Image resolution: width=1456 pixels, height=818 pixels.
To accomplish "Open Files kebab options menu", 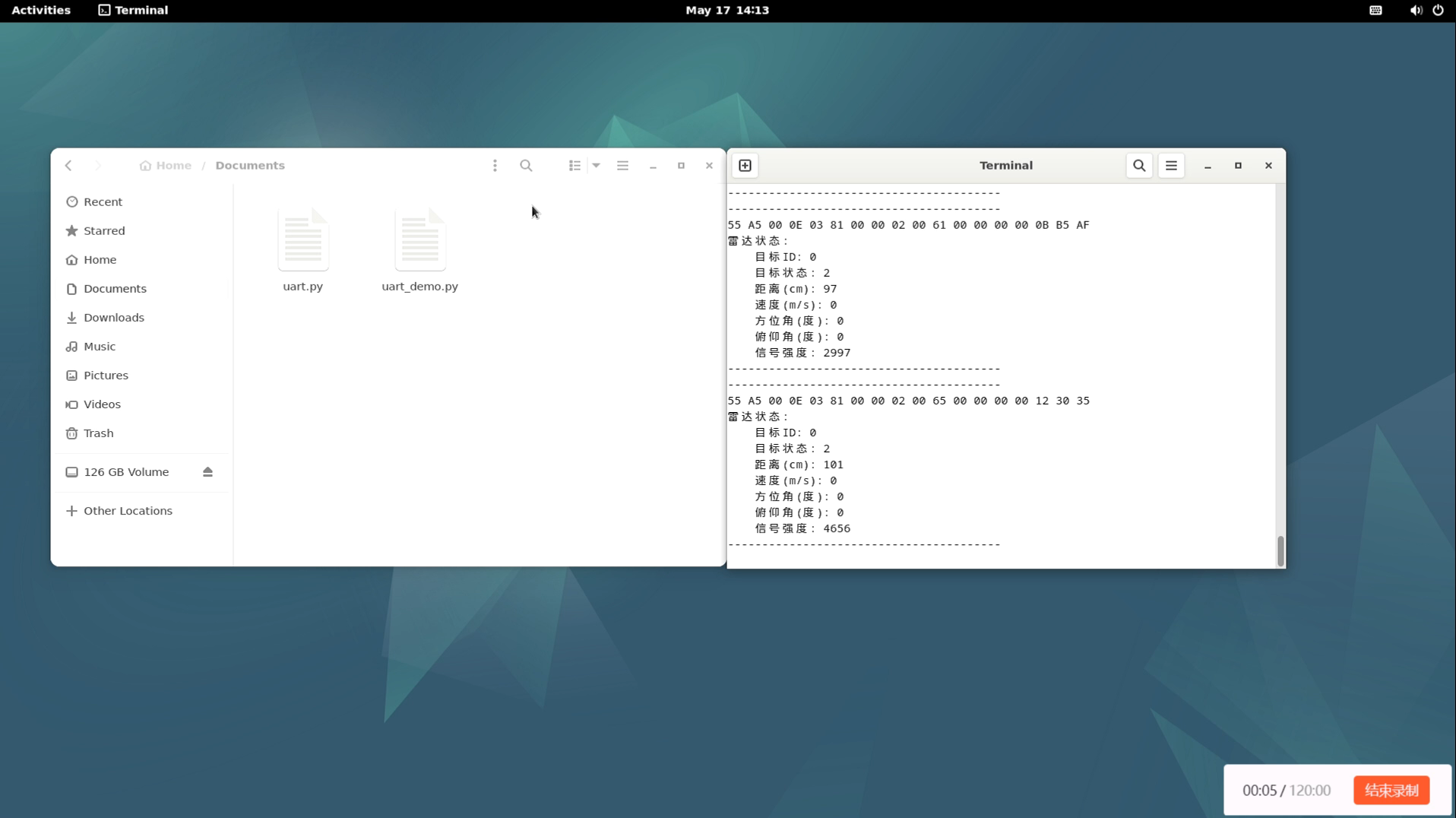I will pos(495,165).
